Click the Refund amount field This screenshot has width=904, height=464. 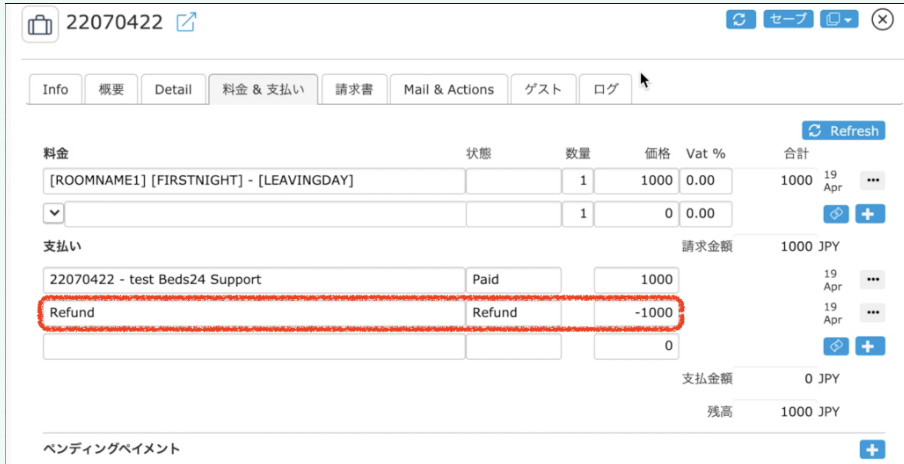pos(636,313)
